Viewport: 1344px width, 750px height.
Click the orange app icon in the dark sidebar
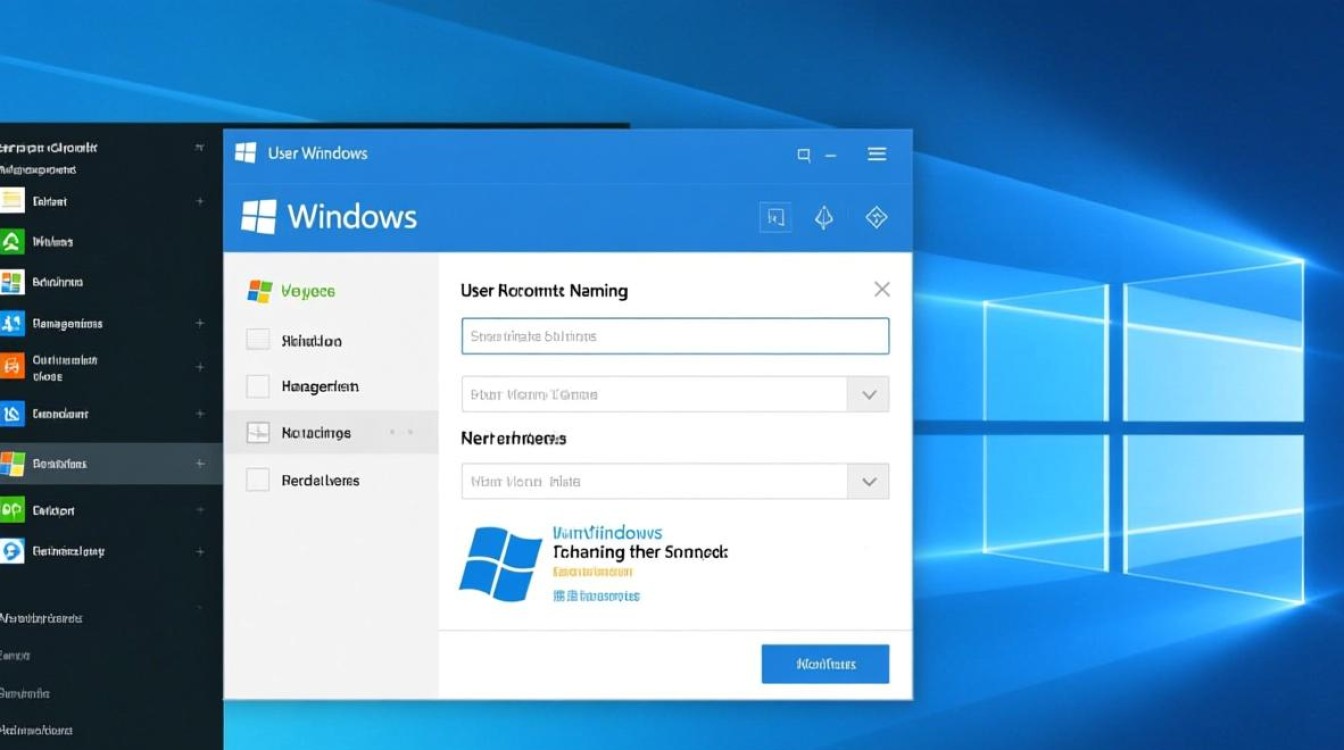[14, 365]
